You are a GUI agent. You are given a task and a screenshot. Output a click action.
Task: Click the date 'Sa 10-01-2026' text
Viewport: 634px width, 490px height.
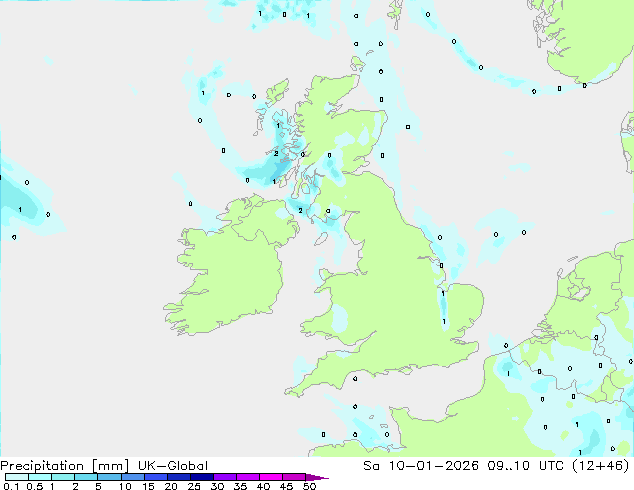pos(421,466)
